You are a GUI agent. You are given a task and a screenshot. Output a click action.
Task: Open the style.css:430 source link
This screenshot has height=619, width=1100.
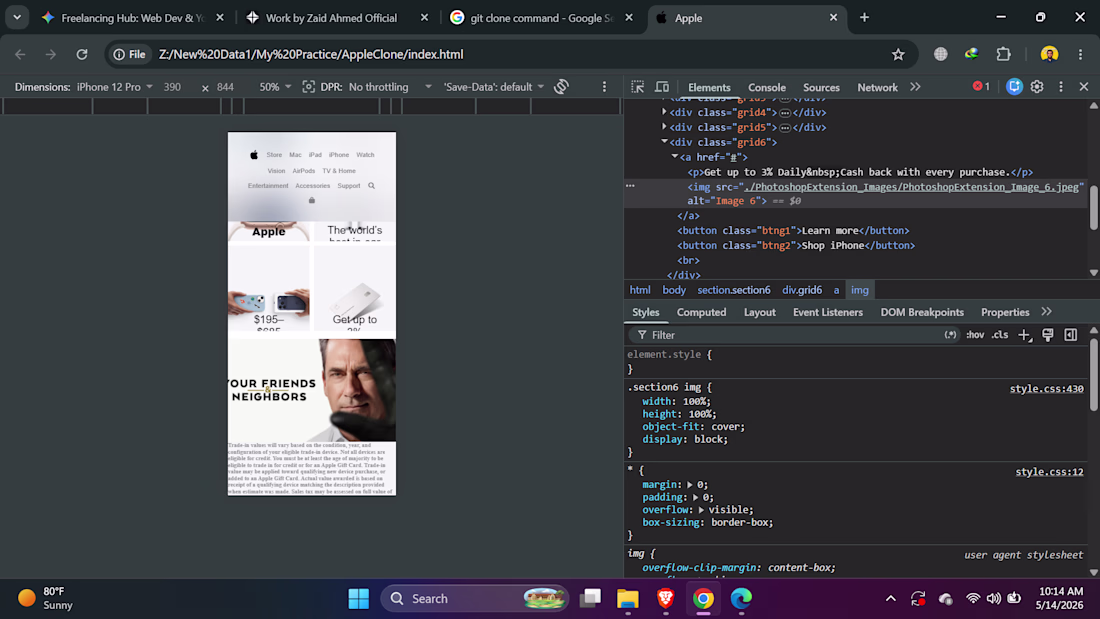point(1046,389)
